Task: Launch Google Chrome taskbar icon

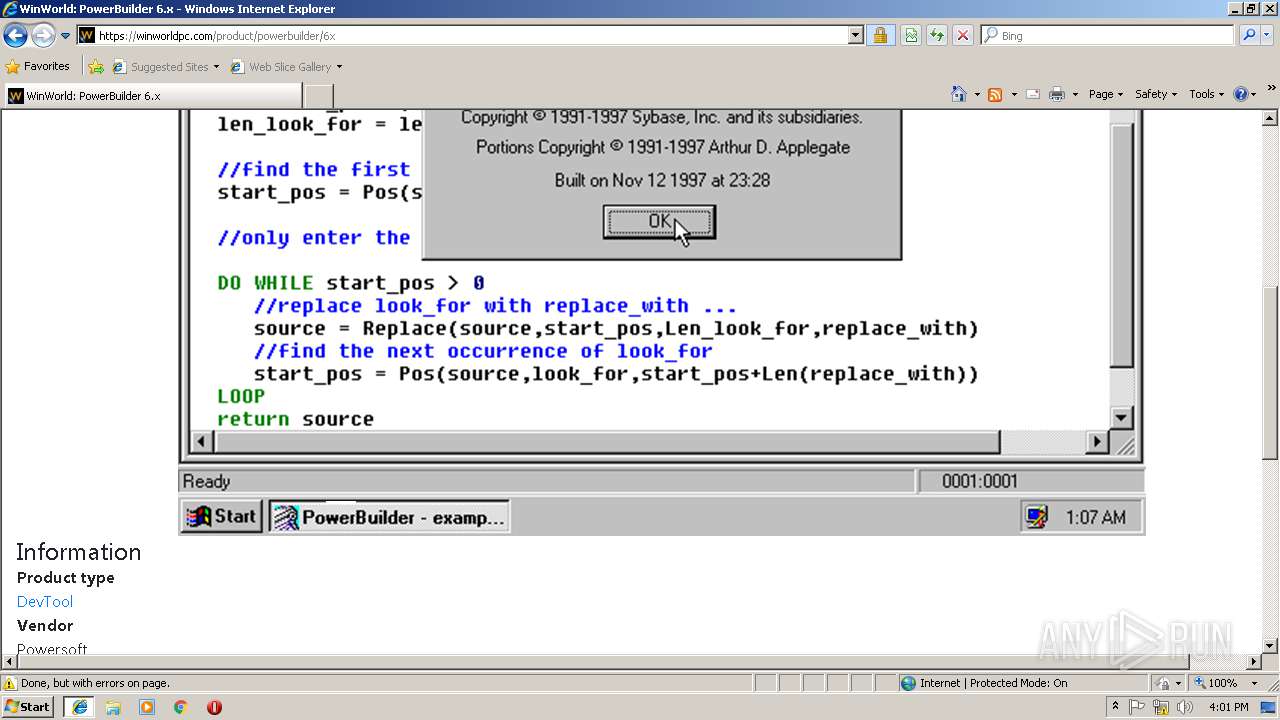Action: click(x=180, y=707)
